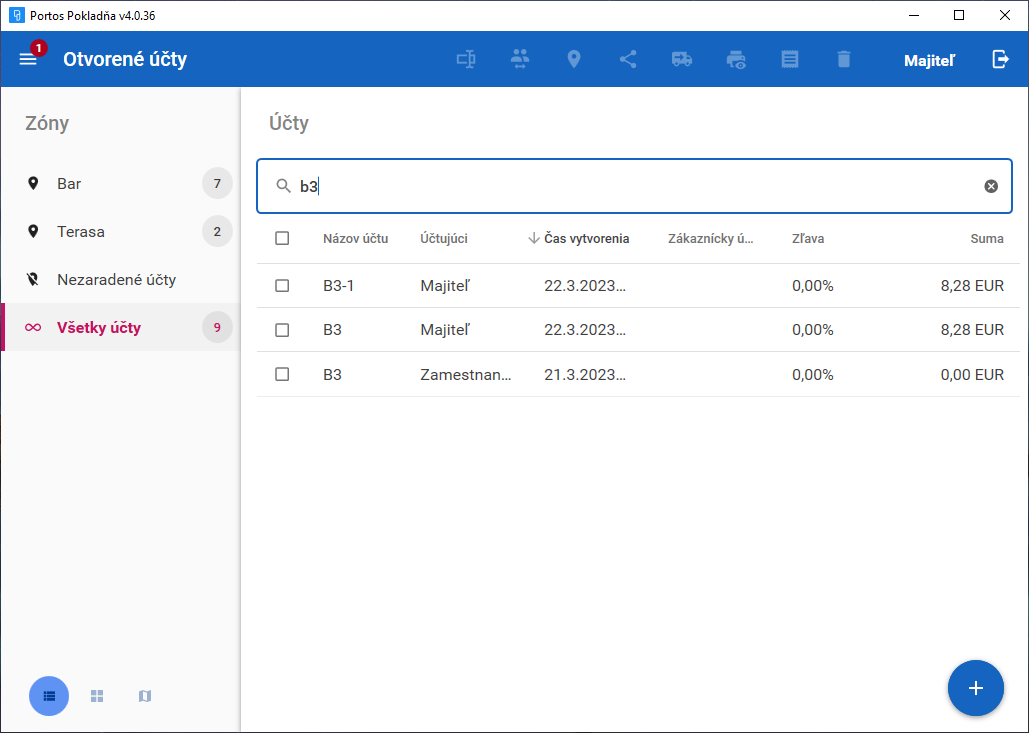Click the magnifier search icon
Viewport: 1029px width, 733px height.
(283, 186)
